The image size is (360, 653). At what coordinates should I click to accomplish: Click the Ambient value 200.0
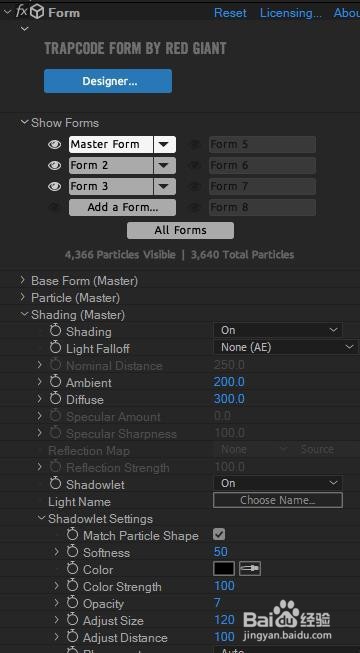[x=229, y=382]
